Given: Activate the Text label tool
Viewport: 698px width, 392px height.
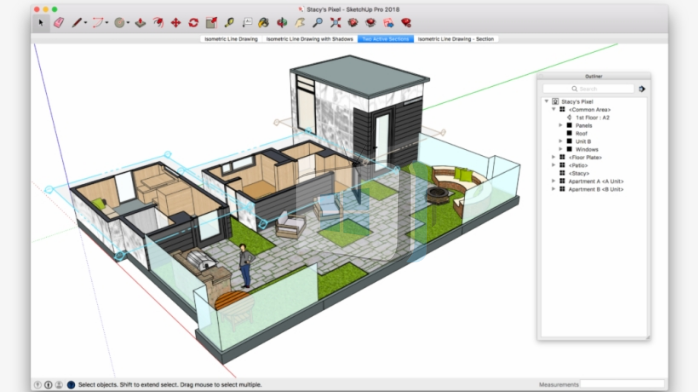Looking at the screenshot, I should (247, 23).
